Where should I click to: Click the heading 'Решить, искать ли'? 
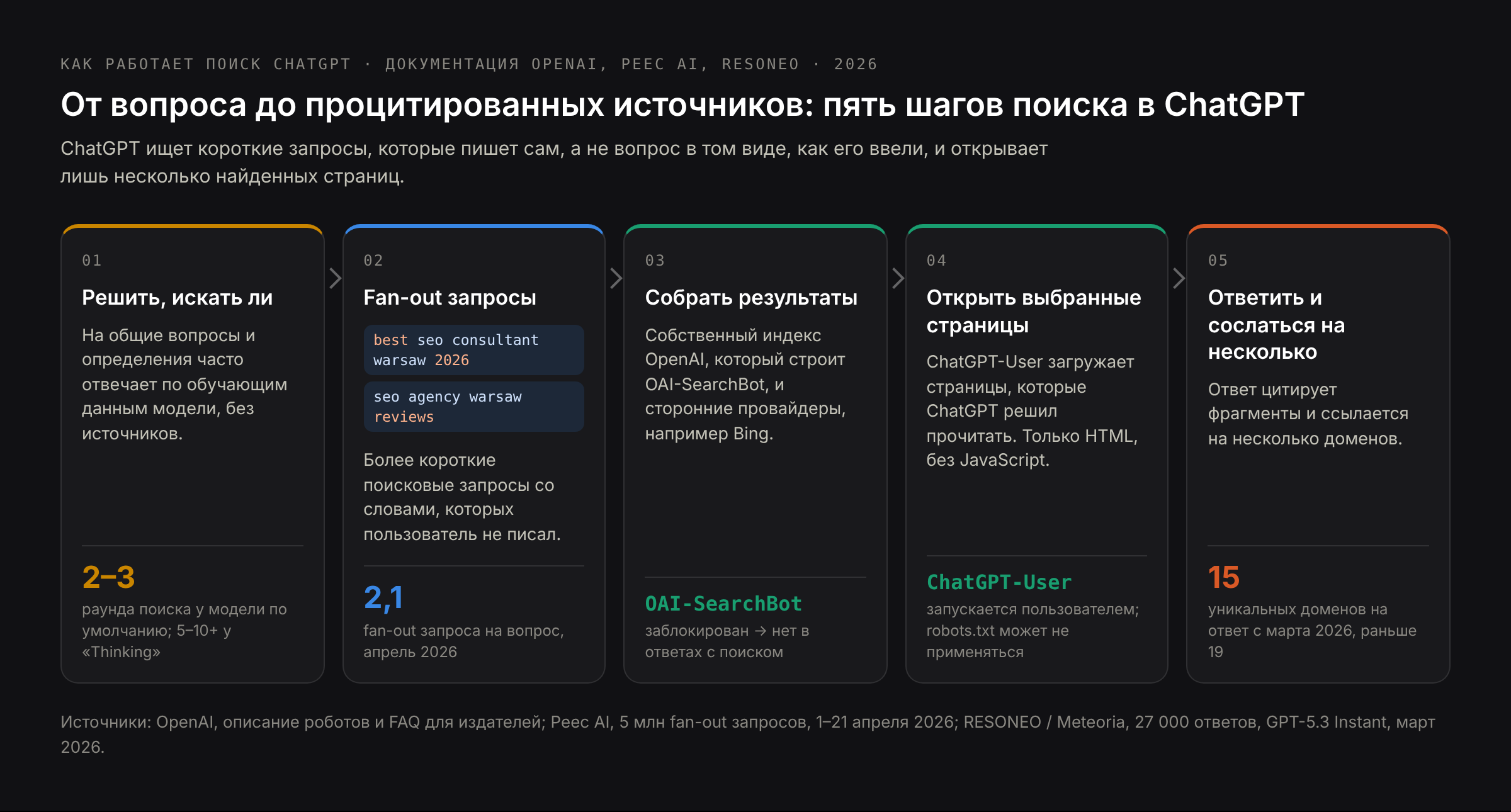point(178,298)
